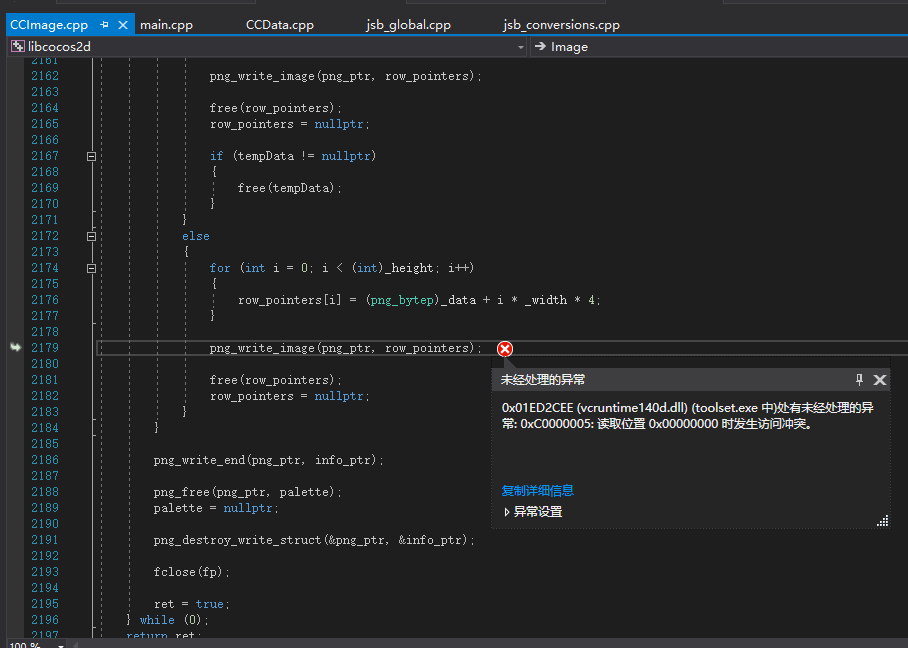Click the red exception error icon
The width and height of the screenshot is (908, 648).
tap(505, 348)
